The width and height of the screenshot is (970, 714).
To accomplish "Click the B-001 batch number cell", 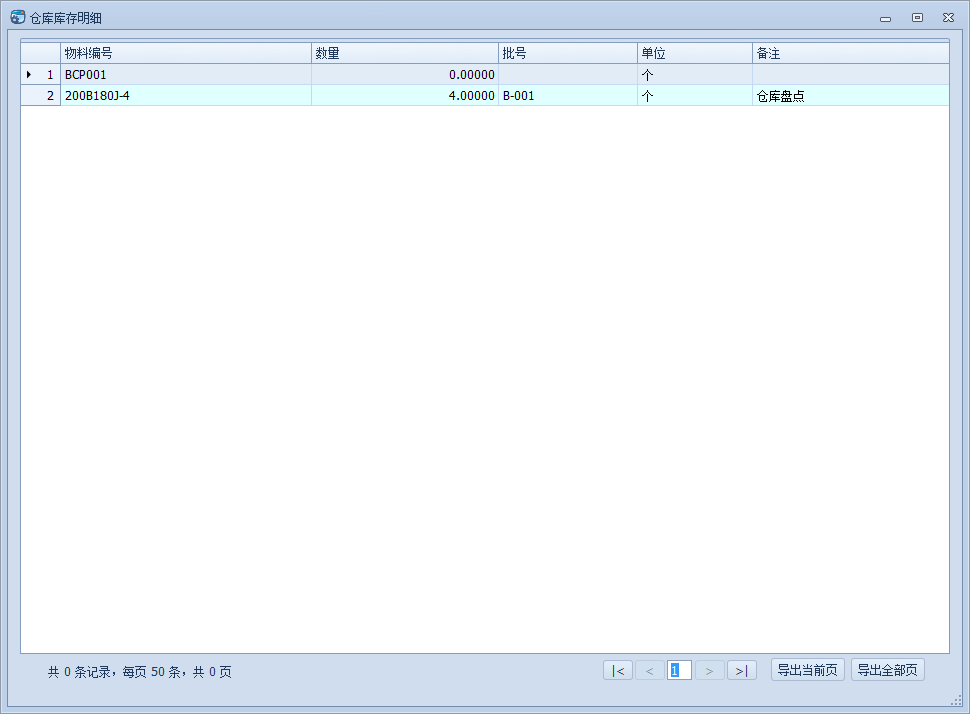I will pos(568,96).
